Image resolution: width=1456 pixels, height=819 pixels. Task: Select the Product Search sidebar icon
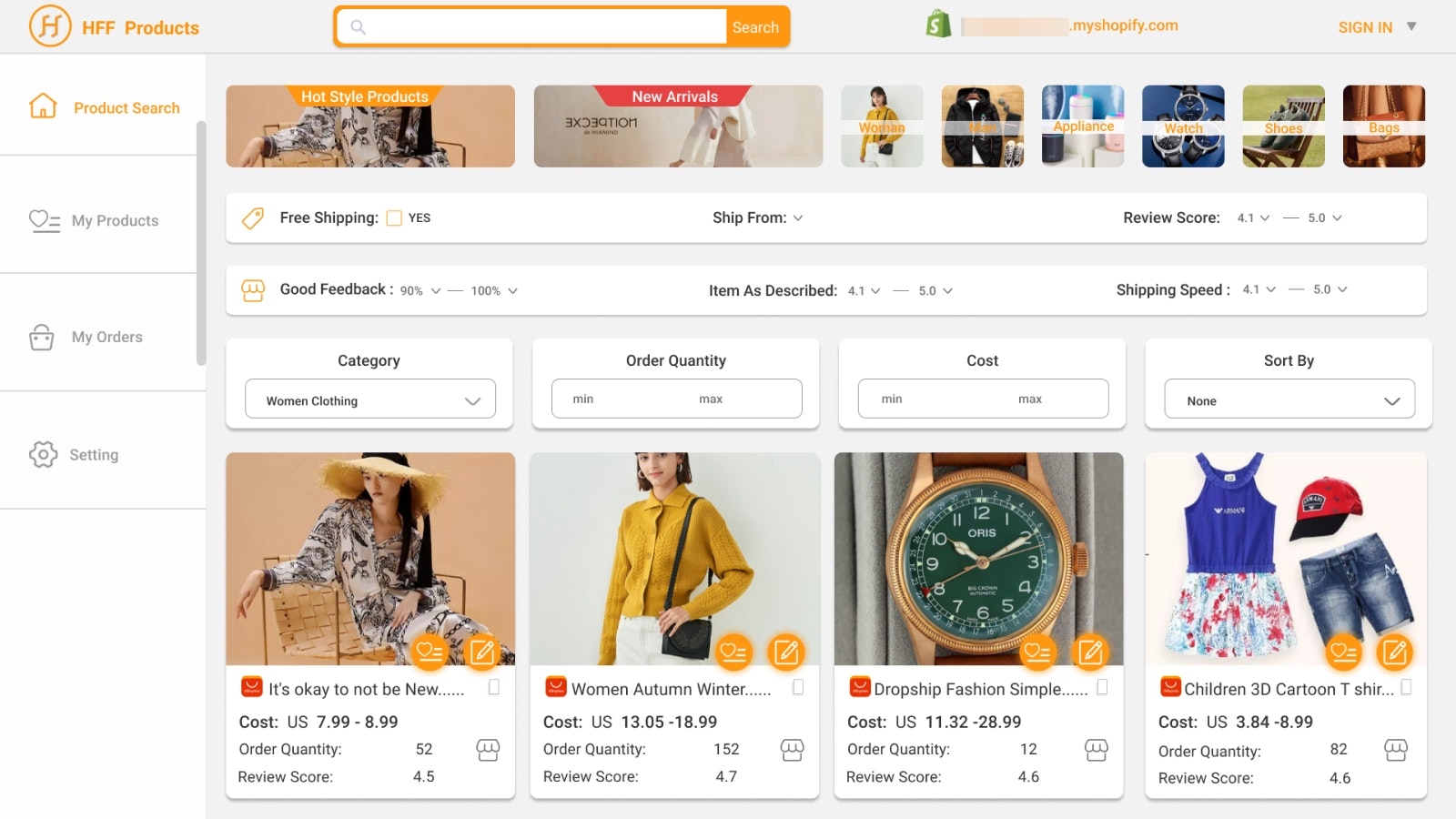(x=42, y=106)
